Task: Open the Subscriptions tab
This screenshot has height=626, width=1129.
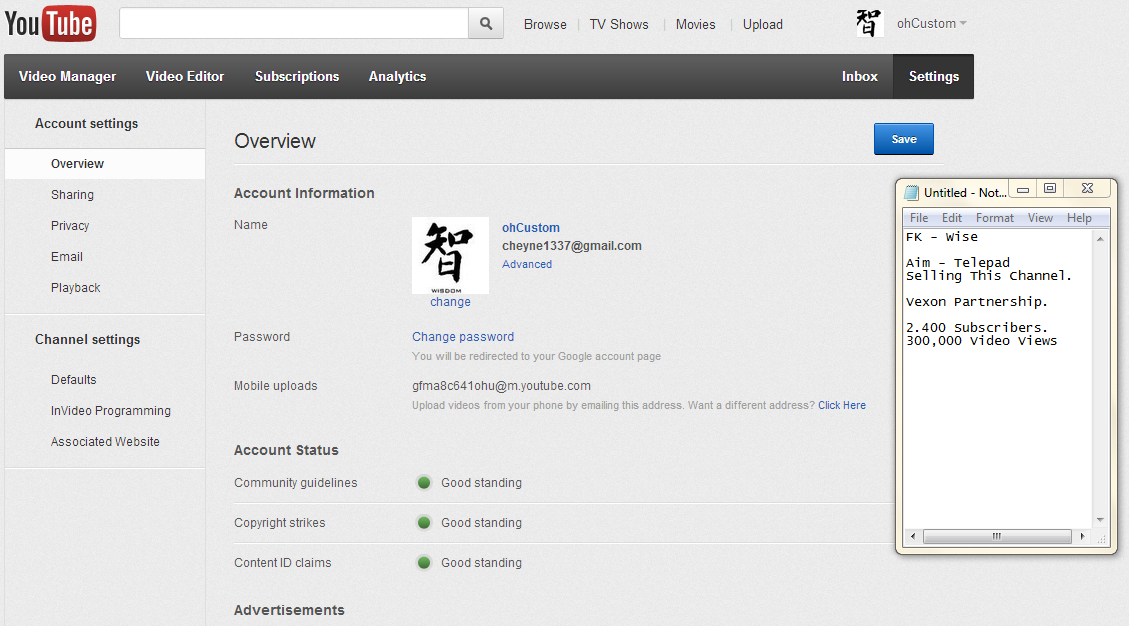Action: (x=297, y=76)
